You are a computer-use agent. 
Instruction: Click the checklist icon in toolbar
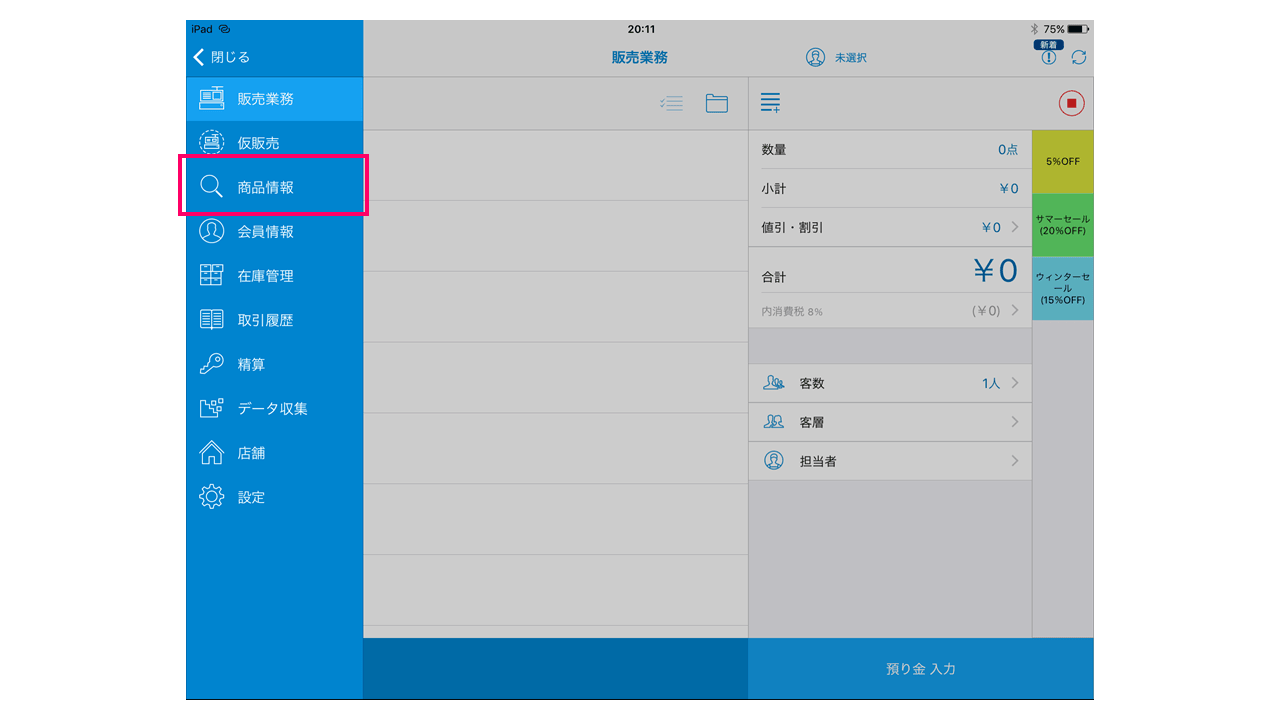pyautogui.click(x=672, y=103)
